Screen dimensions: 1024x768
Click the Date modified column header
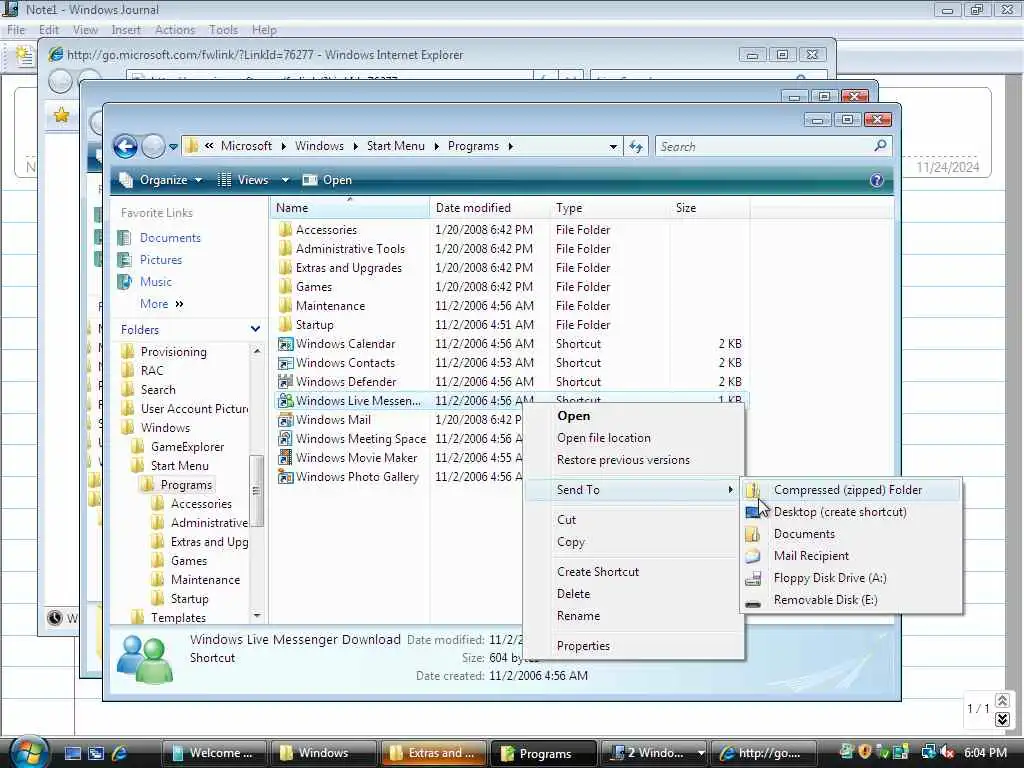[x=489, y=208]
